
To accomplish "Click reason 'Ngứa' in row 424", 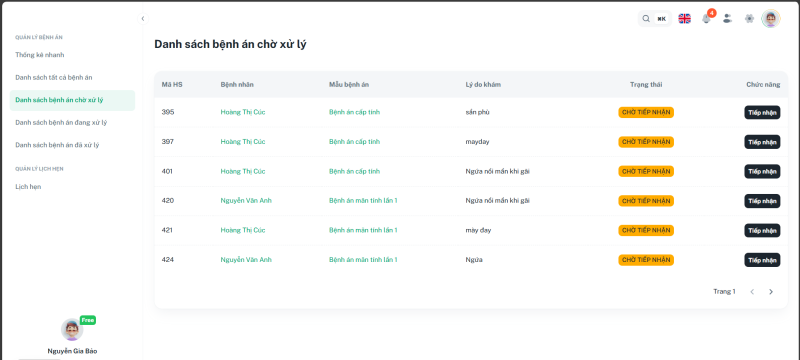I will [x=474, y=260].
